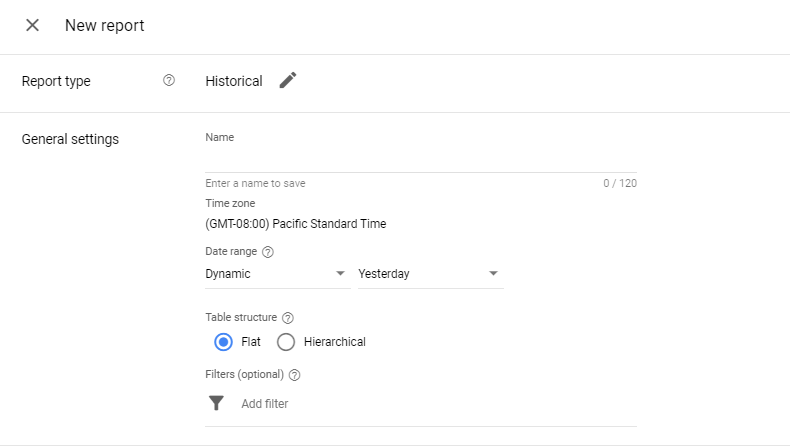Click the arrow beside Dynamic
Viewport: 790px width, 447px height.
[x=340, y=274]
